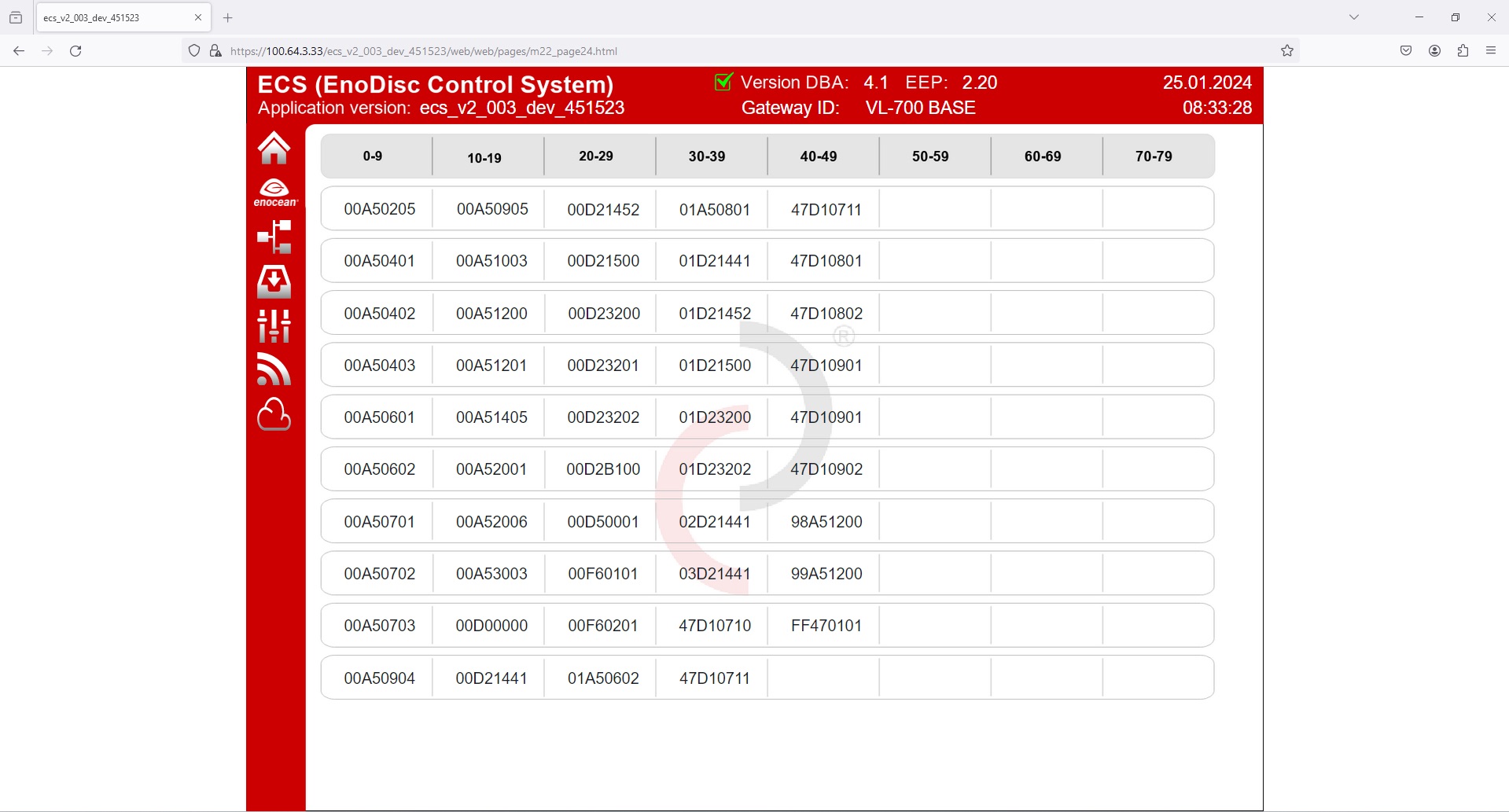Open the sliders settings icon
1509x812 pixels.
274,325
